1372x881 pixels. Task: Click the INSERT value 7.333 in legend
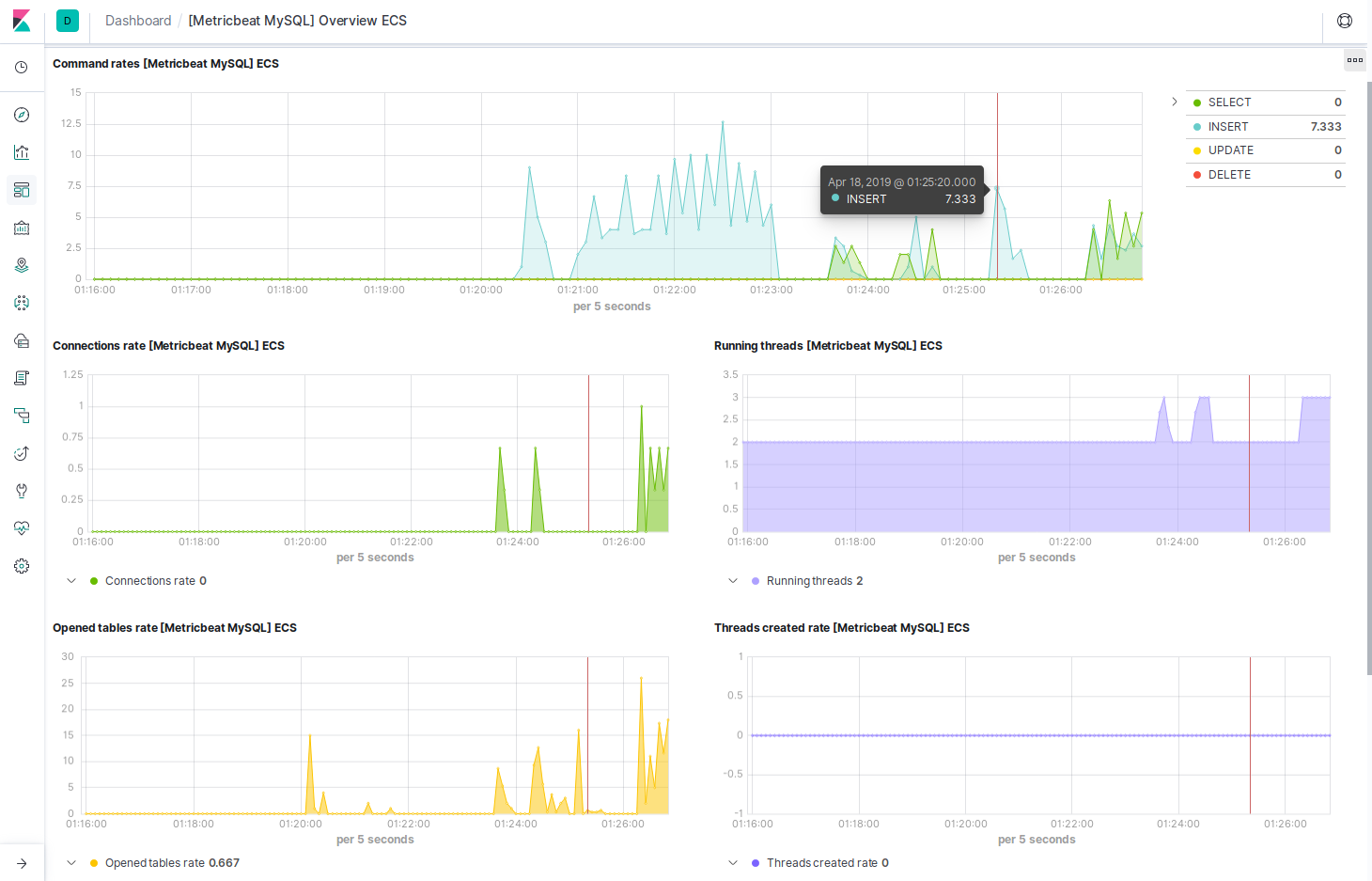click(1326, 127)
